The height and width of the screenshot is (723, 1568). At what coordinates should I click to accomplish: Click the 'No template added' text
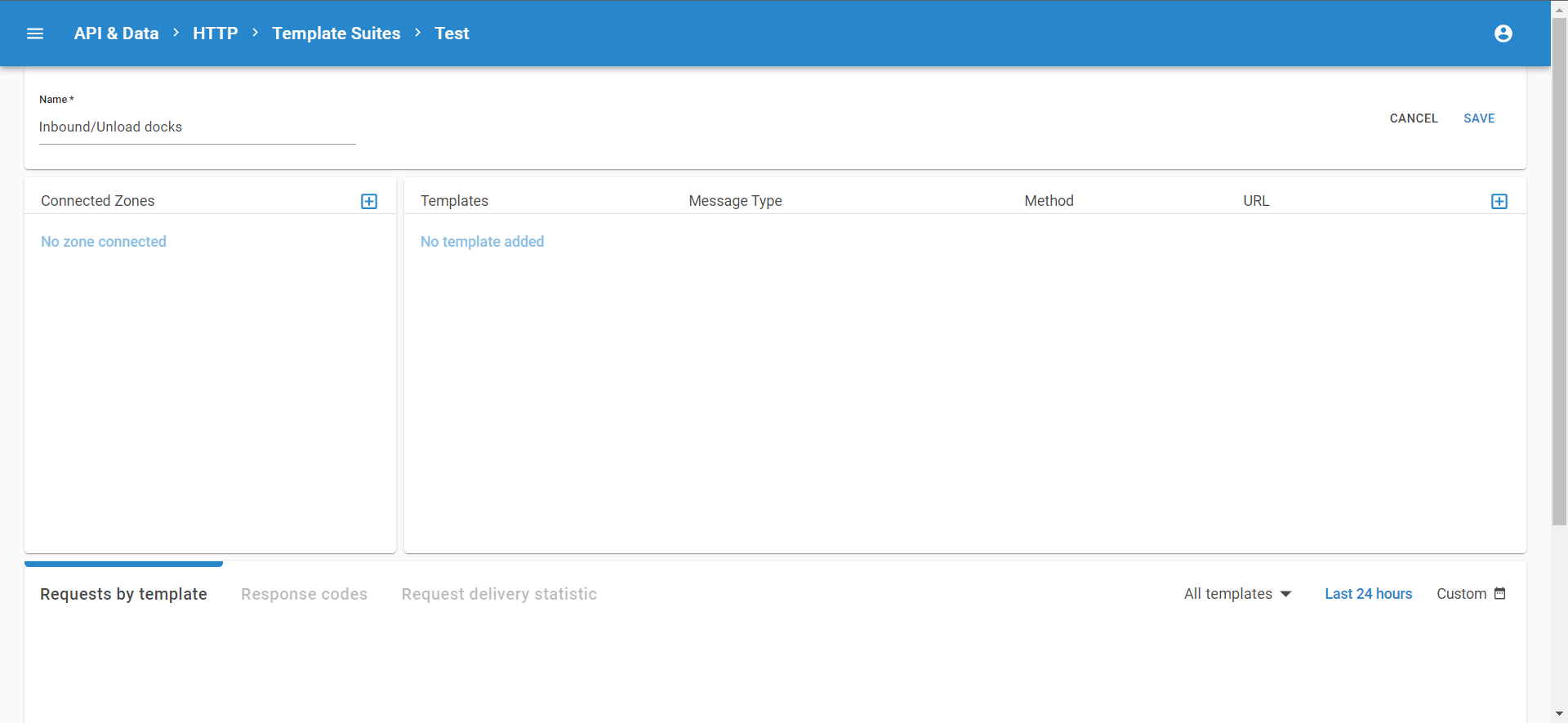[x=482, y=242]
